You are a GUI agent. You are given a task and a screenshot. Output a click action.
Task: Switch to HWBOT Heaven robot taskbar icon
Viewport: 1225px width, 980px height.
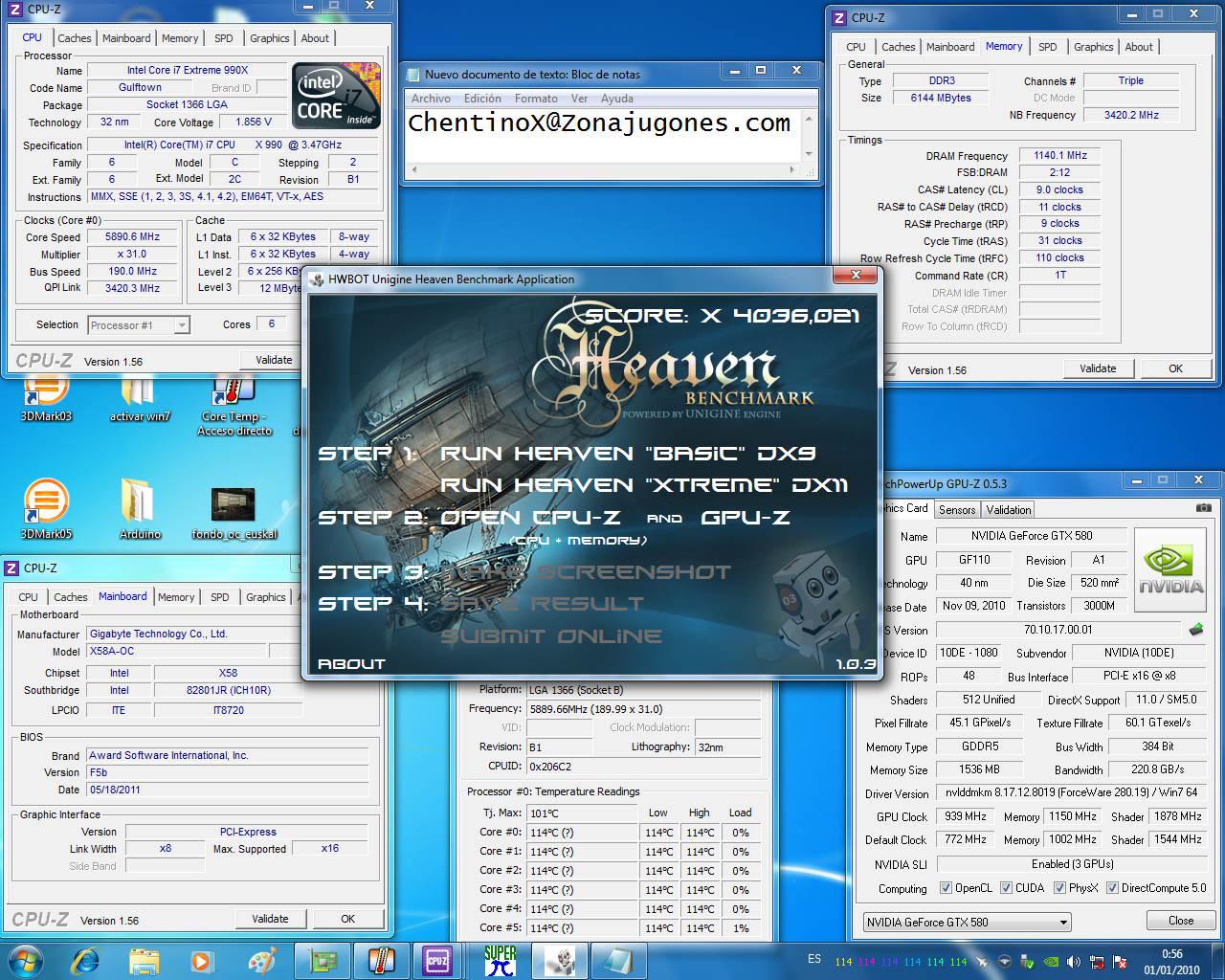click(559, 961)
